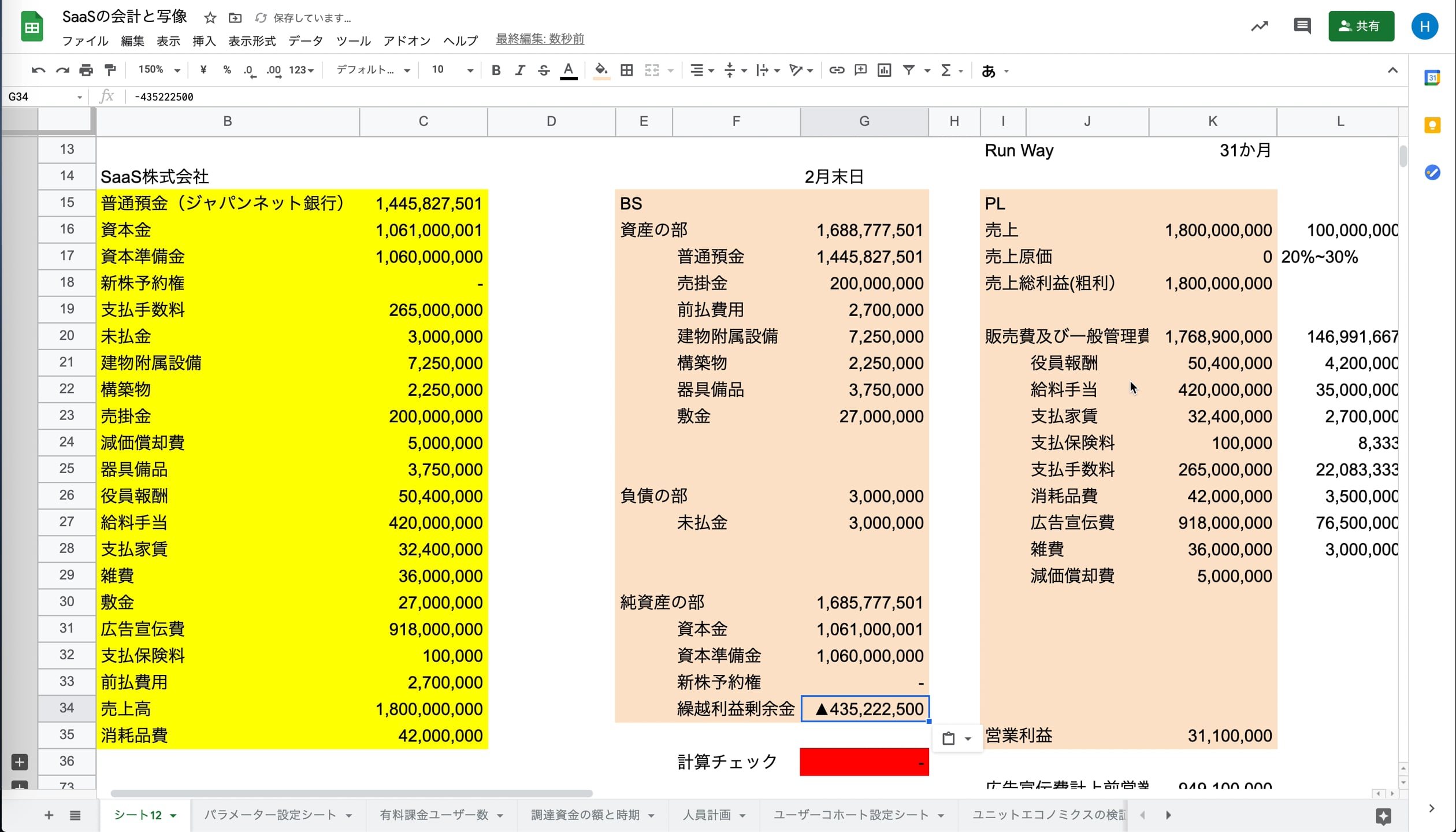Switch to the 人員計画 sheet tab
The width and height of the screenshot is (1456, 832).
coord(707,815)
